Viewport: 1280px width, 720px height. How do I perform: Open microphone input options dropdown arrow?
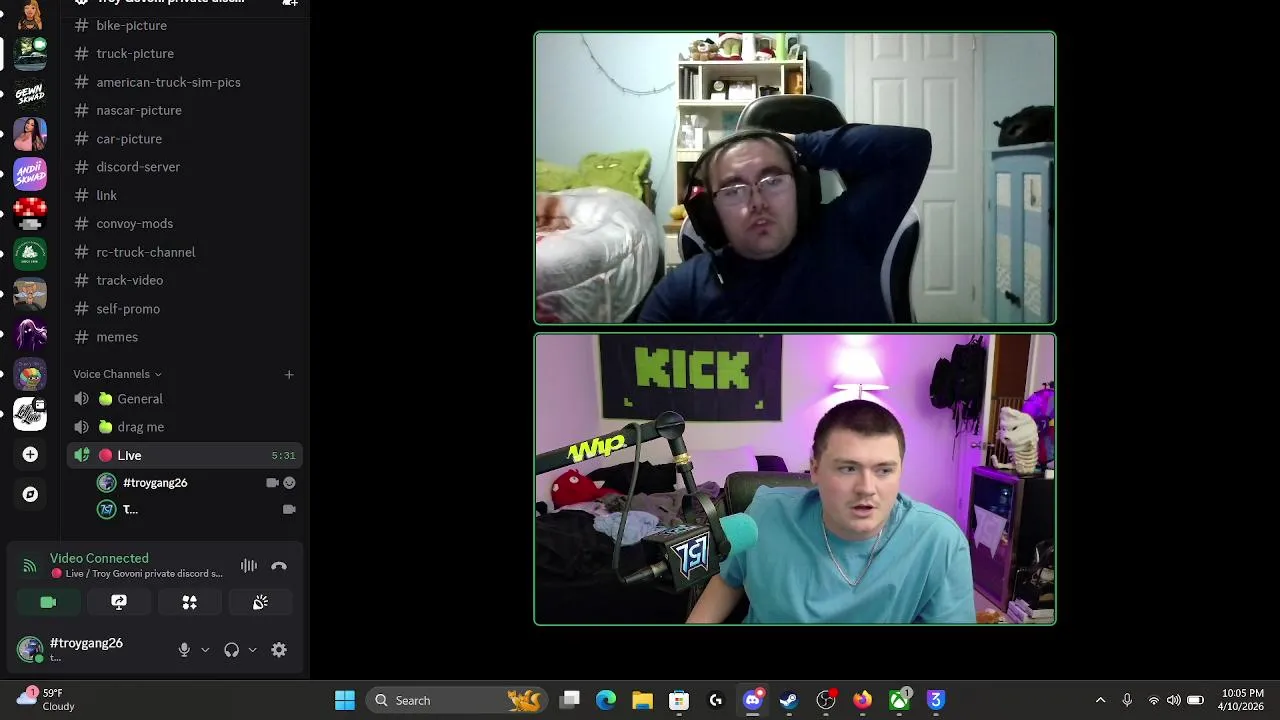point(205,650)
